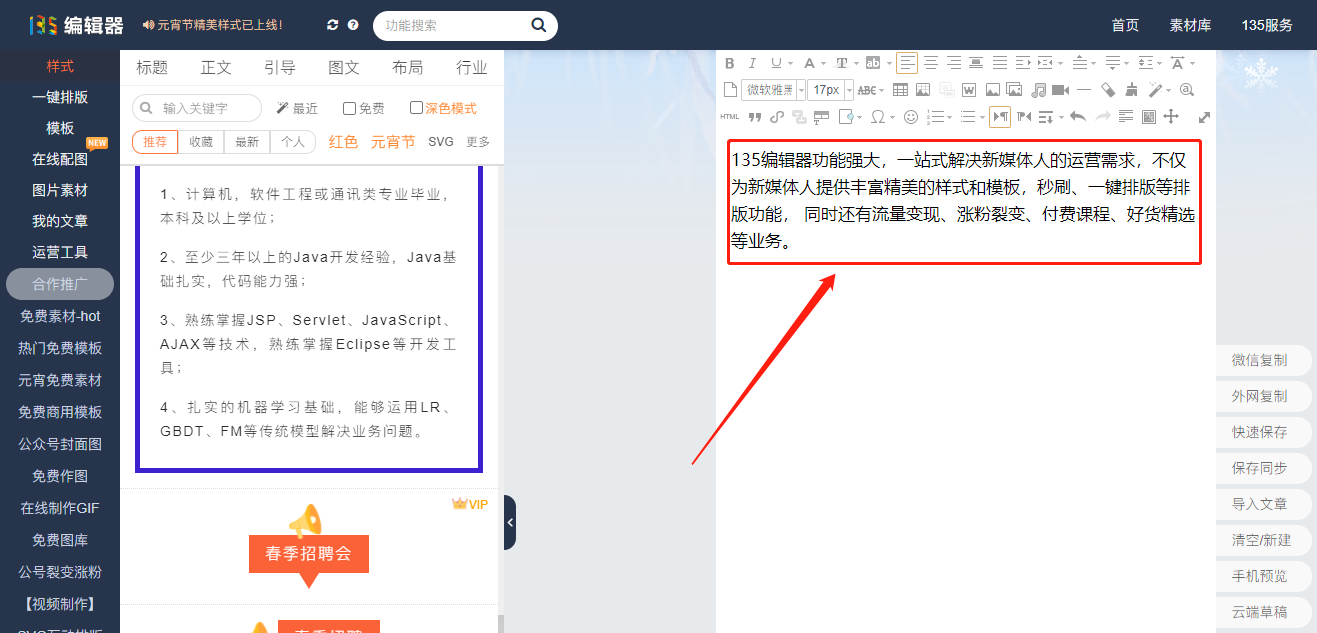Toggle left-to-right text direction button
1317x633 pixels.
(x=1000, y=117)
